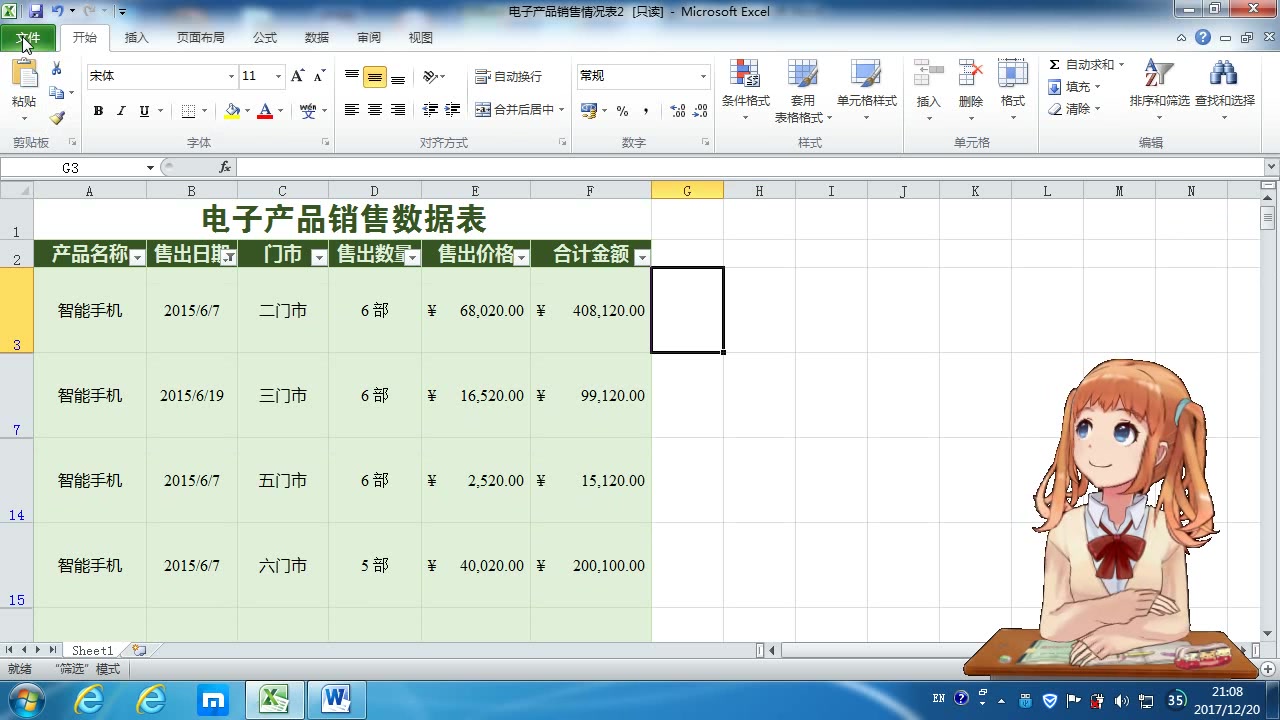Viewport: 1280px width, 720px height.
Task: Open the font size dropdown showing 11
Action: coord(279,76)
